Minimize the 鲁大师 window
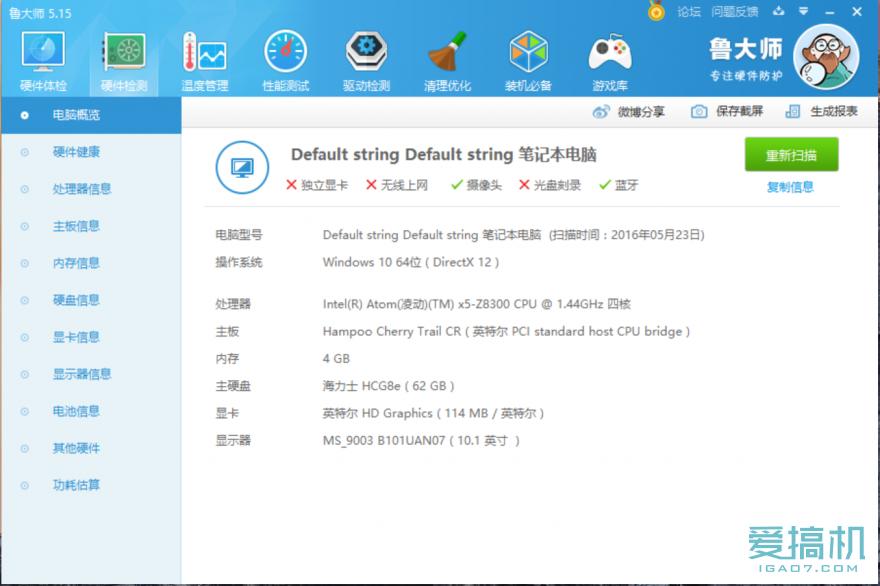 830,12
